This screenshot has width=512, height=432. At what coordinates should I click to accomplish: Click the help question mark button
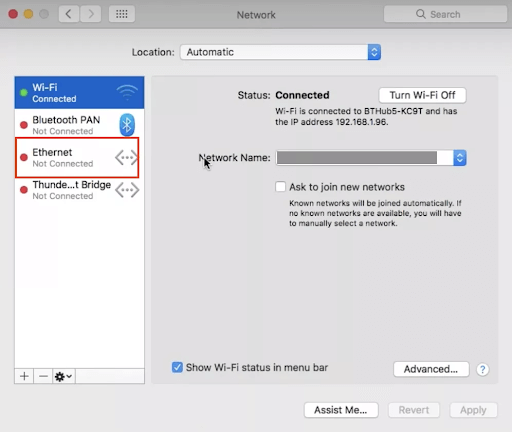pyautogui.click(x=482, y=369)
